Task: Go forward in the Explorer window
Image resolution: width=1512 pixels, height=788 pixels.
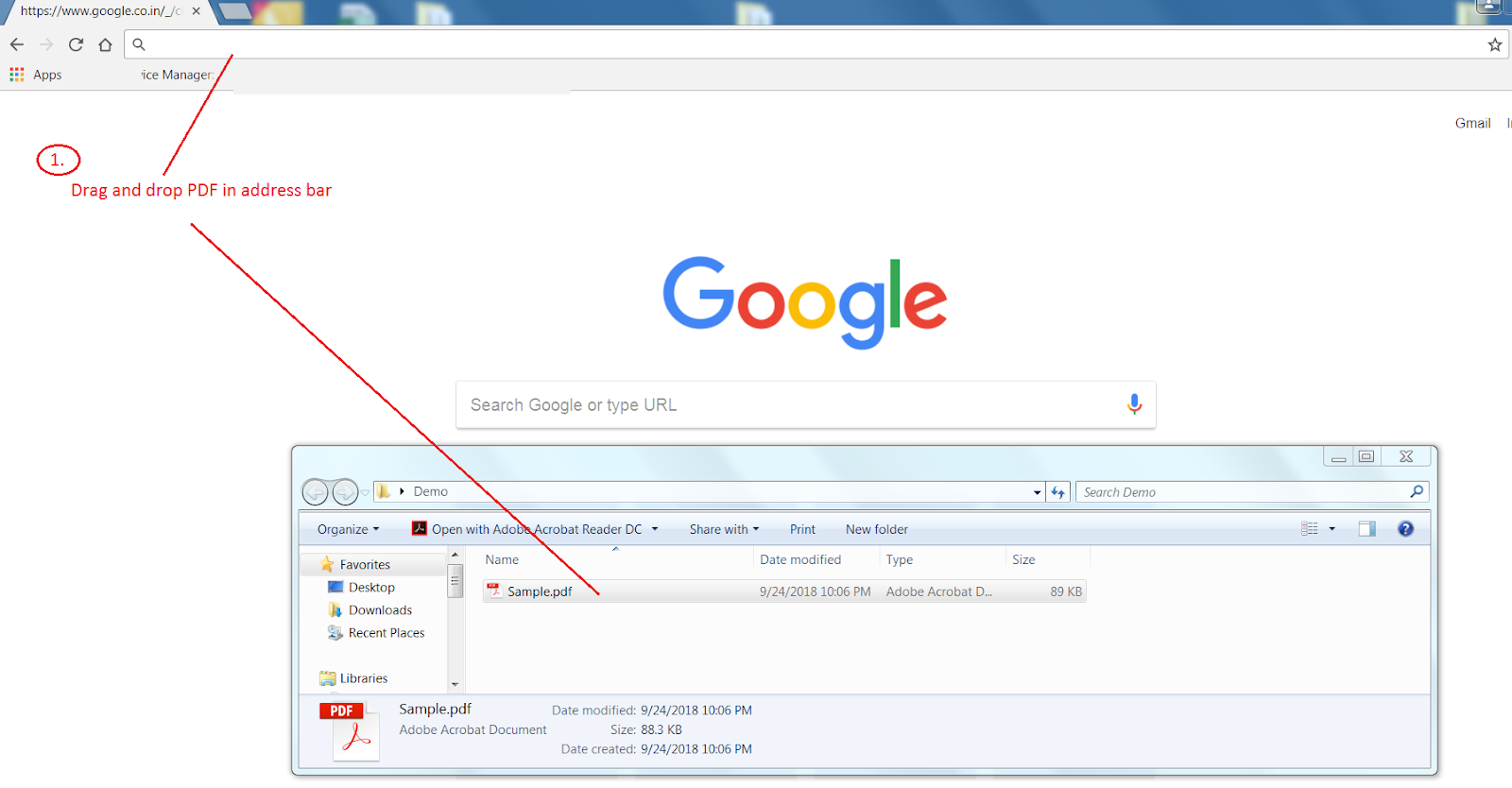Action: tap(345, 492)
